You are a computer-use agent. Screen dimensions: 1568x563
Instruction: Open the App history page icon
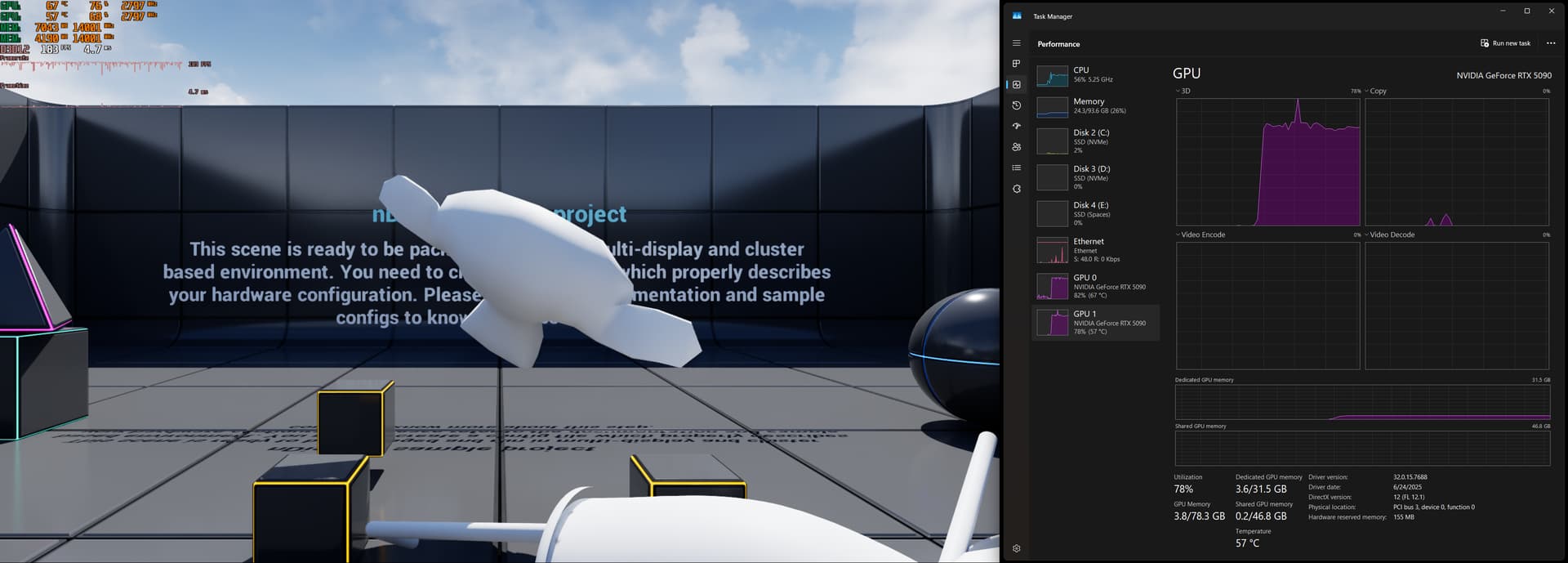[1016, 105]
